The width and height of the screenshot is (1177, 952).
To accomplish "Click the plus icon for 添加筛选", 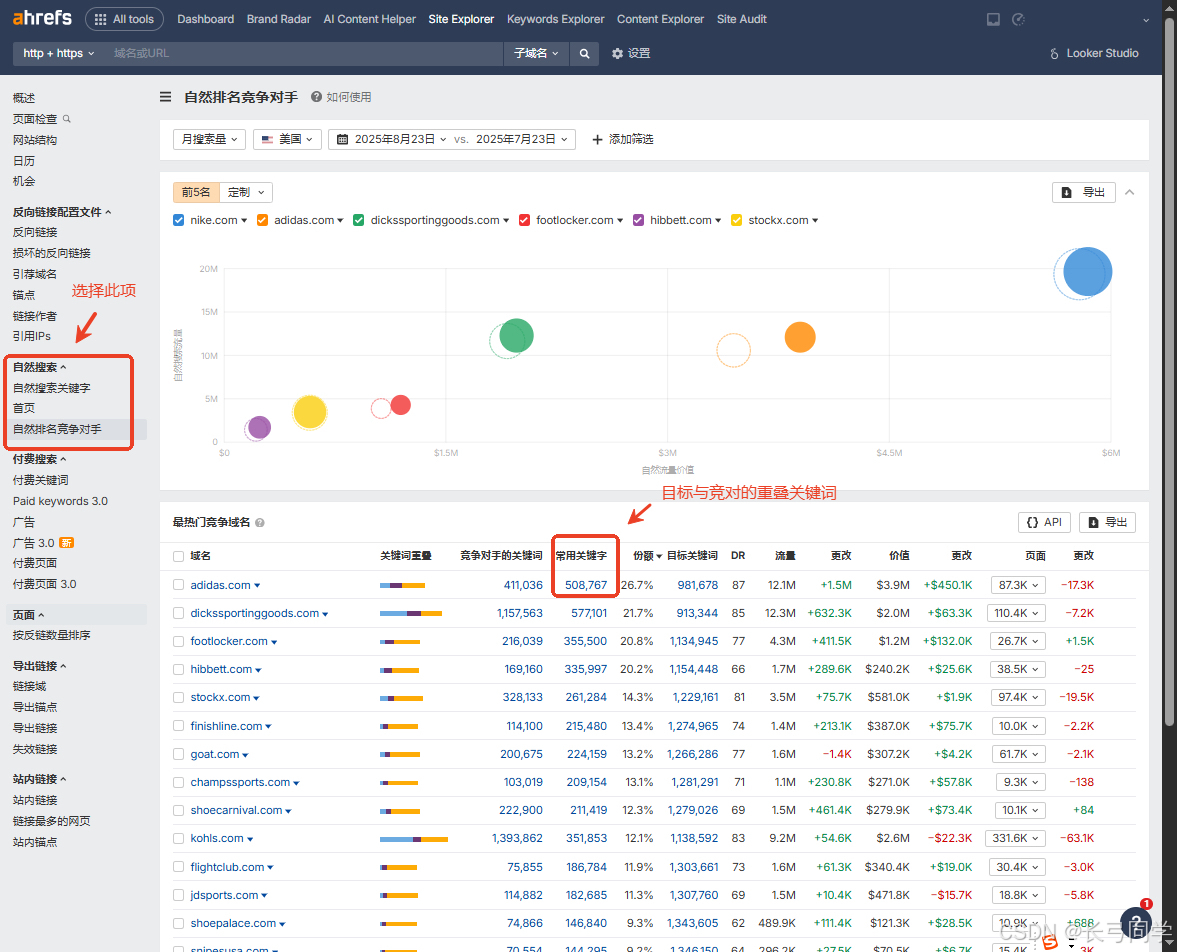I will [597, 140].
